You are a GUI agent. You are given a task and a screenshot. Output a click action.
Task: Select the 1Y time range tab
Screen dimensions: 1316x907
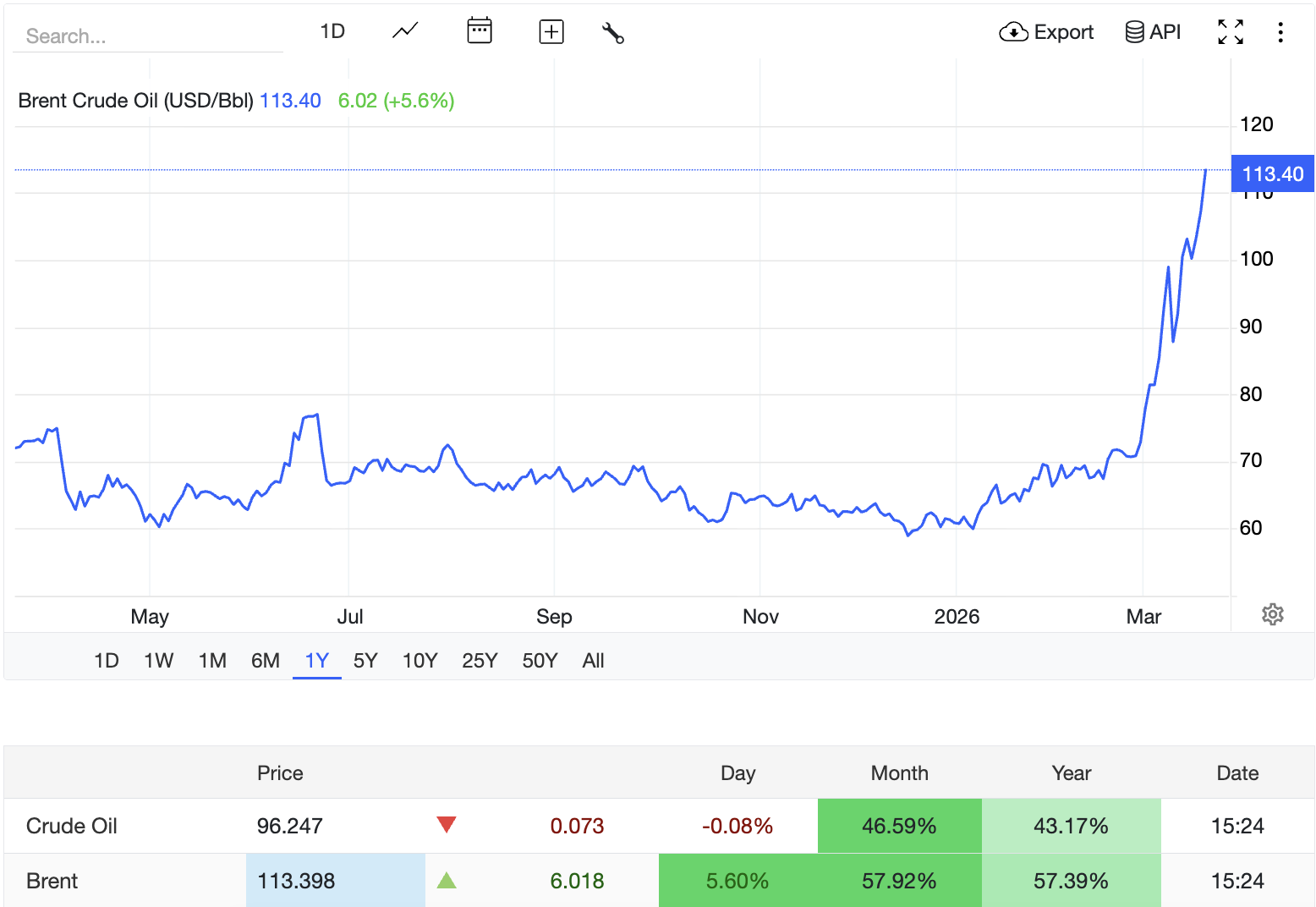click(x=316, y=661)
